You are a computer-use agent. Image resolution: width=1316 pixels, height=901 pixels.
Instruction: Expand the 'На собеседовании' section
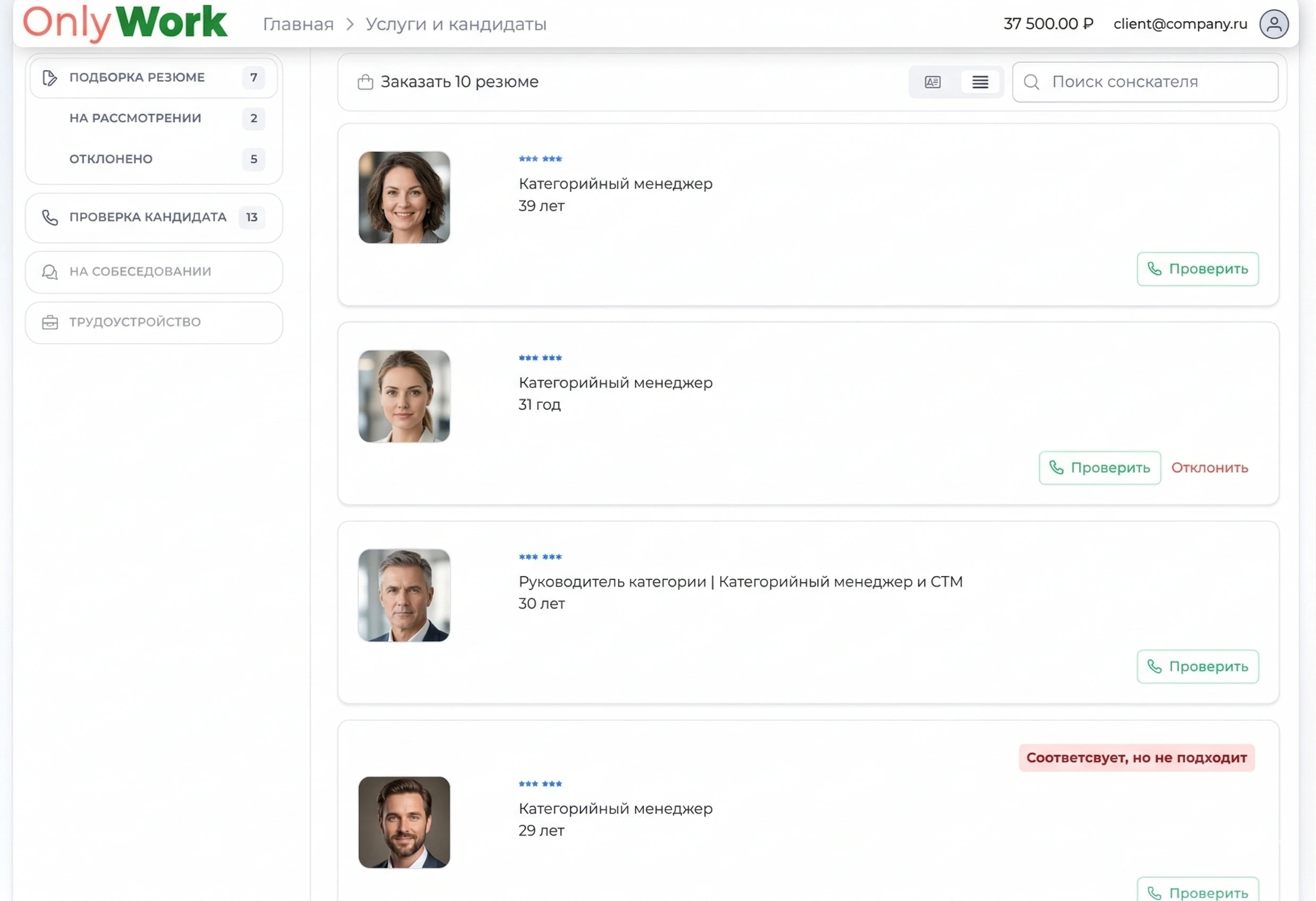tap(140, 272)
